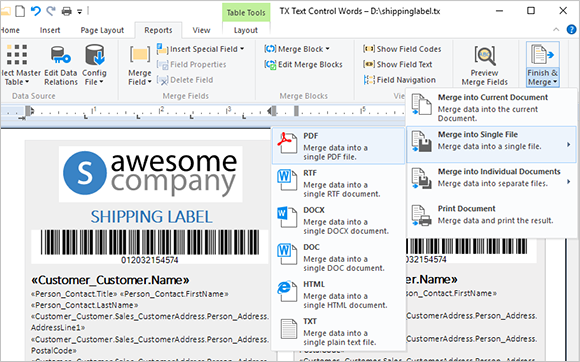
Task: Click the Finish & Merge icon
Action: click(542, 55)
